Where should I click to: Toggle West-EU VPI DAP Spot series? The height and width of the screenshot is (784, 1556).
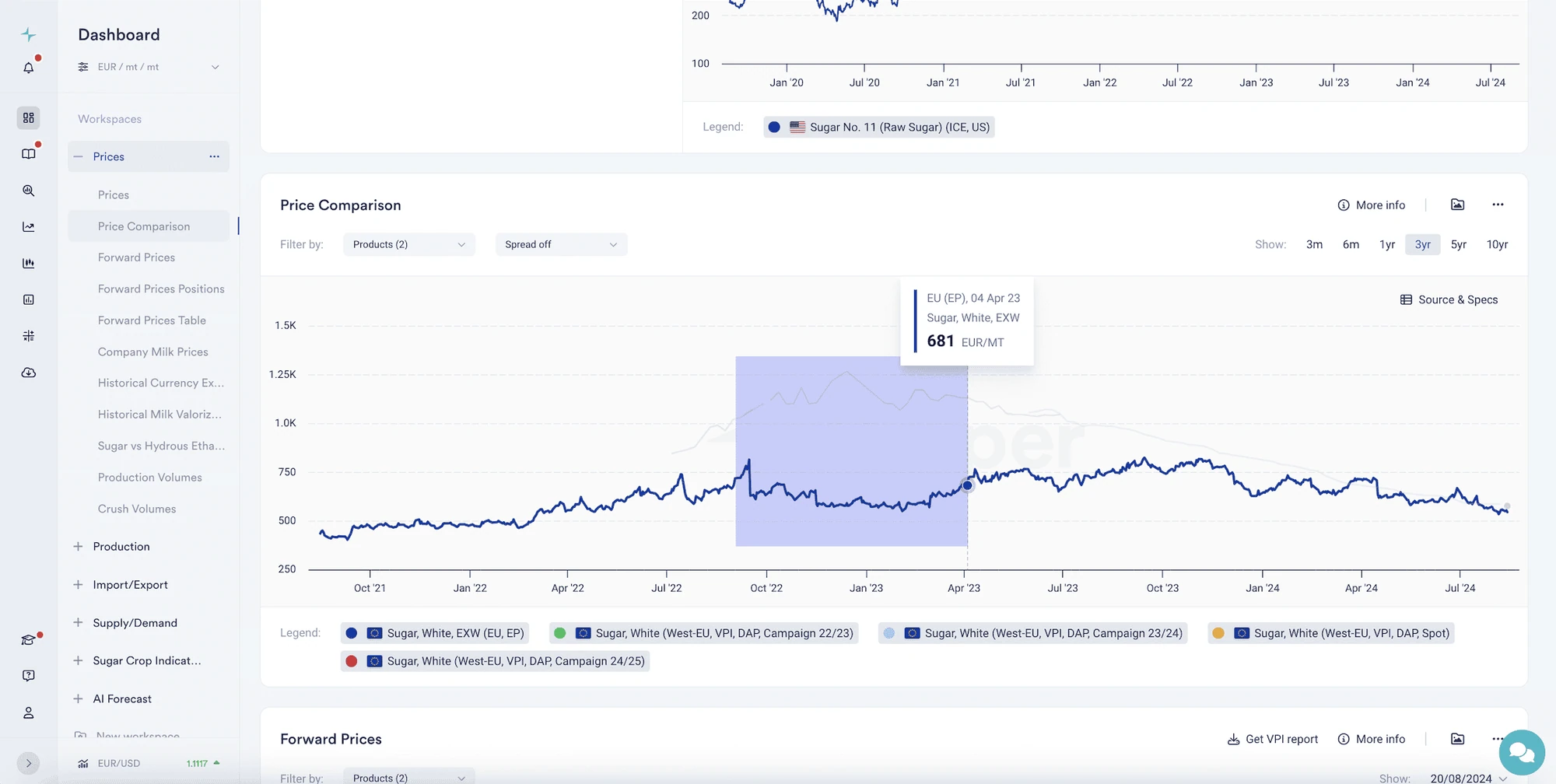pos(1330,633)
